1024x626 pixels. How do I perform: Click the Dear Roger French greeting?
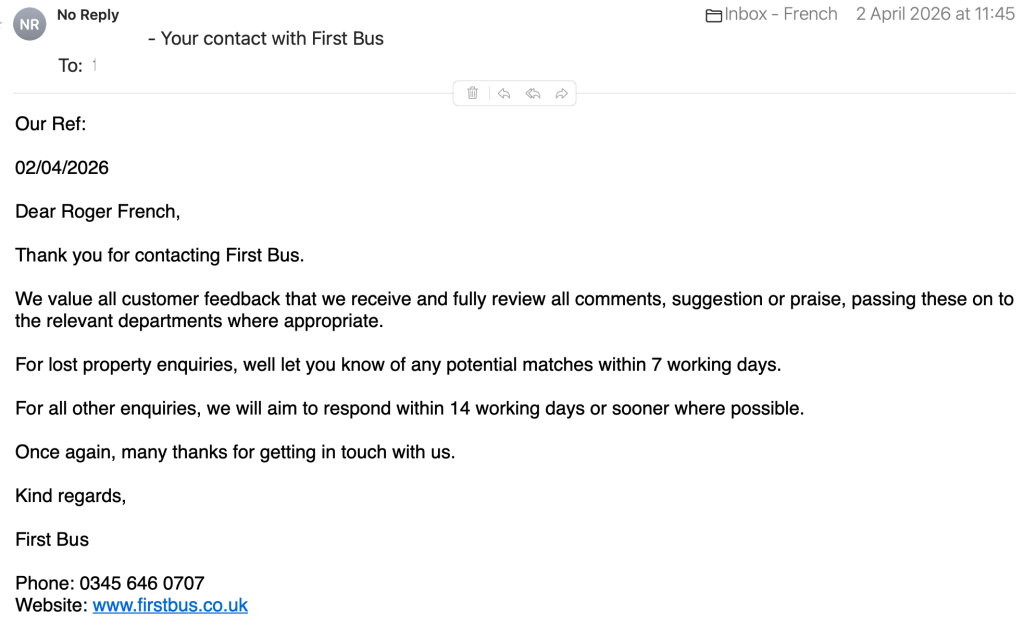97,212
